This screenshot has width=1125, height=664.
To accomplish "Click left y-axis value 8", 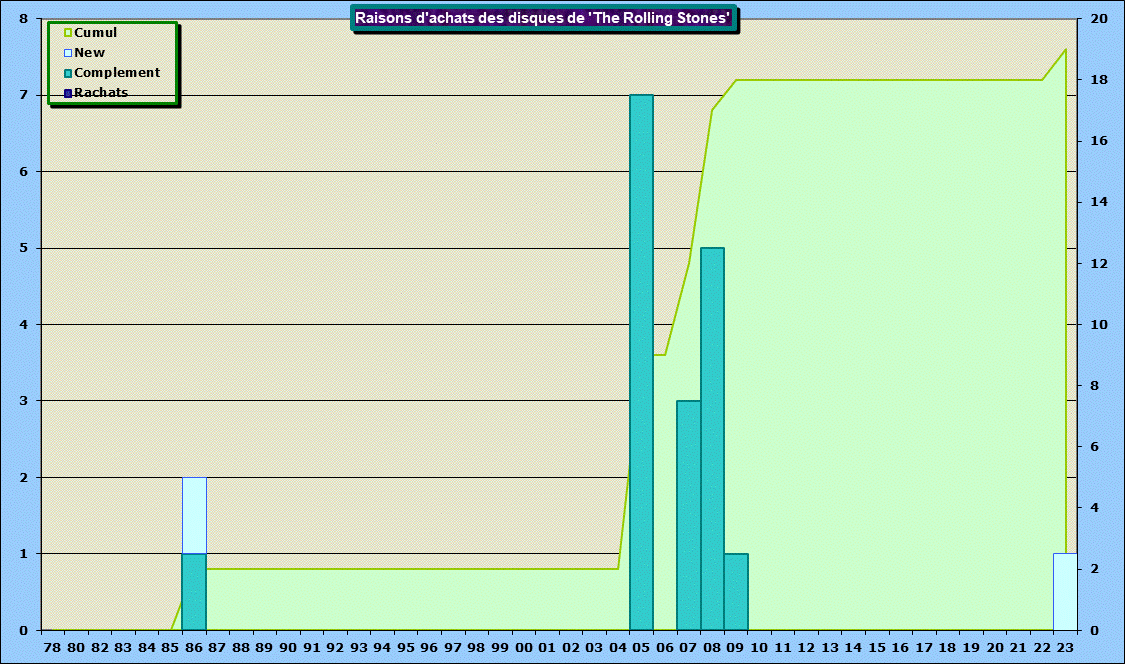I will point(23,19).
